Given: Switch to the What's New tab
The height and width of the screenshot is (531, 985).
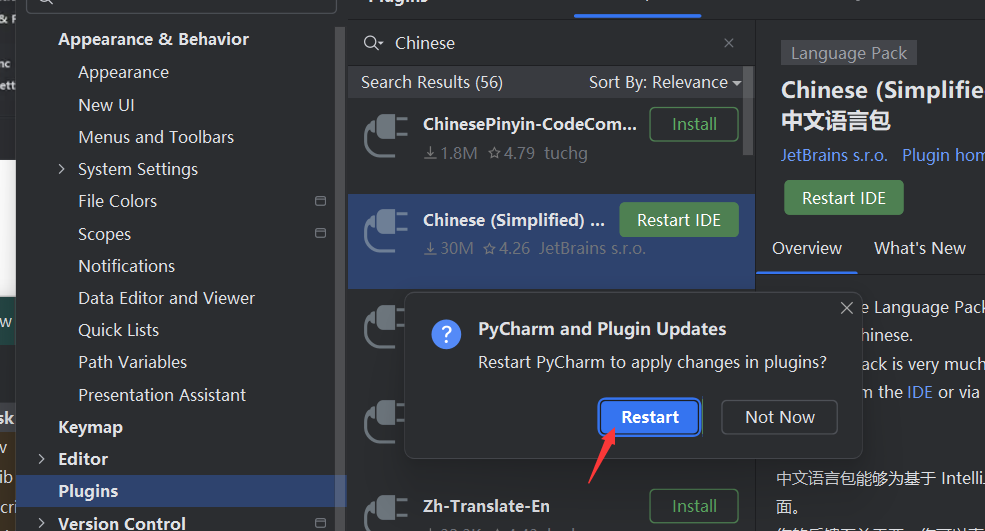Looking at the screenshot, I should [919, 248].
